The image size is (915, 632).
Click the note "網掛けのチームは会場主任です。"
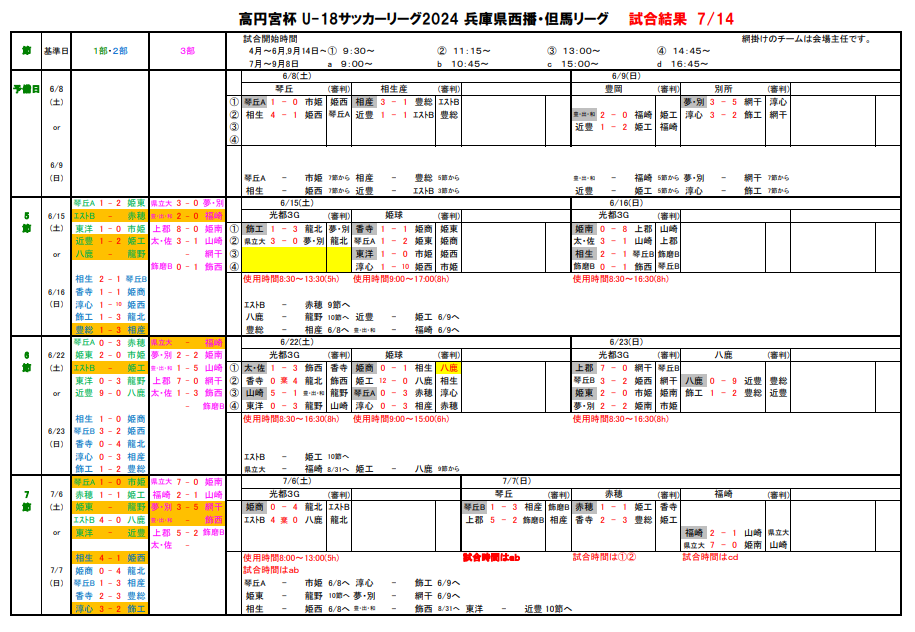[808, 39]
